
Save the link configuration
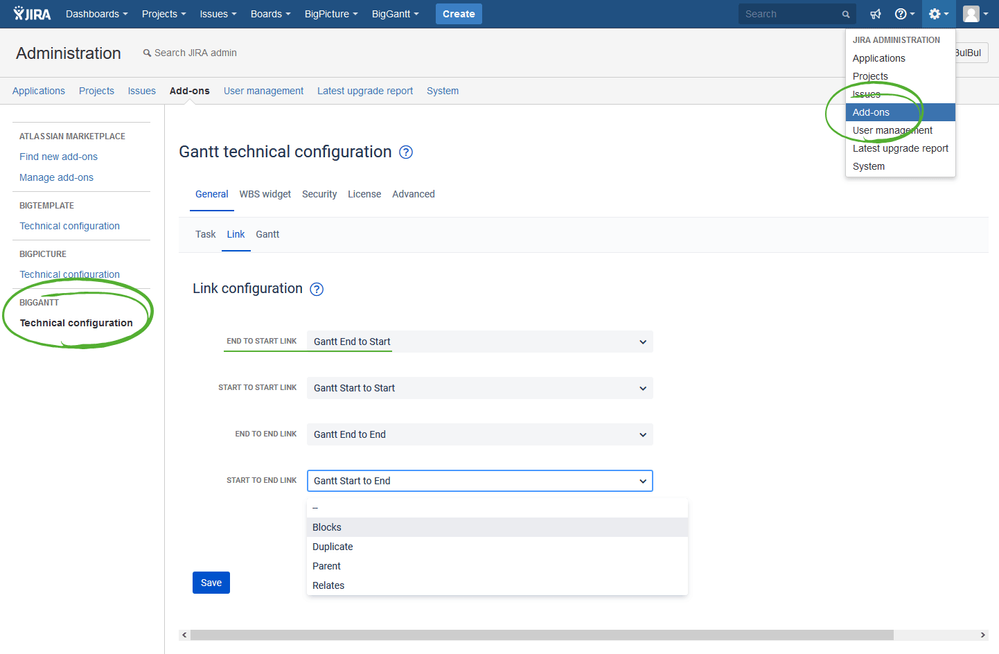[x=211, y=583]
